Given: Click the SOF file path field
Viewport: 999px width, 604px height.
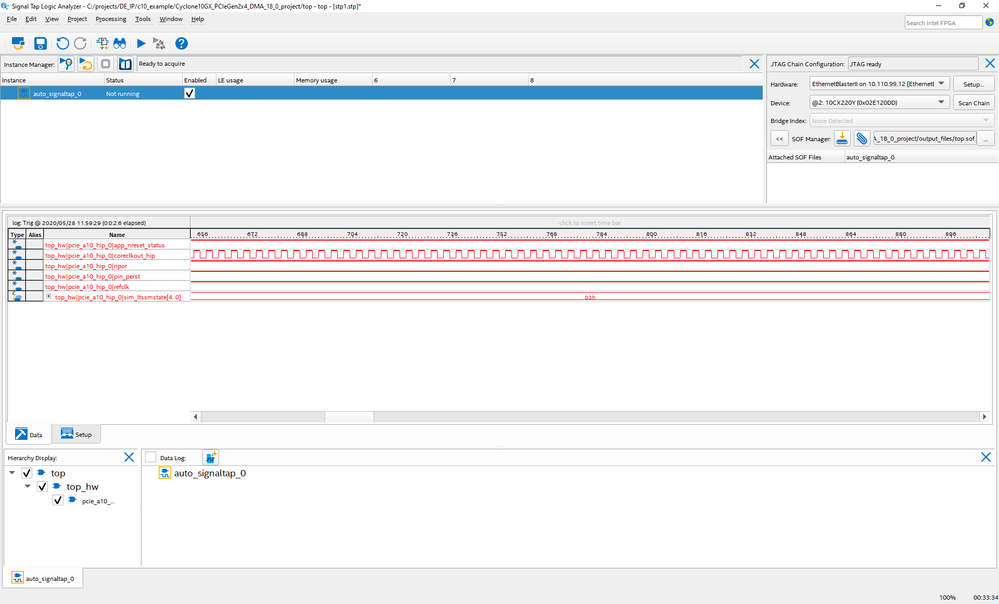Looking at the screenshot, I should pos(924,138).
